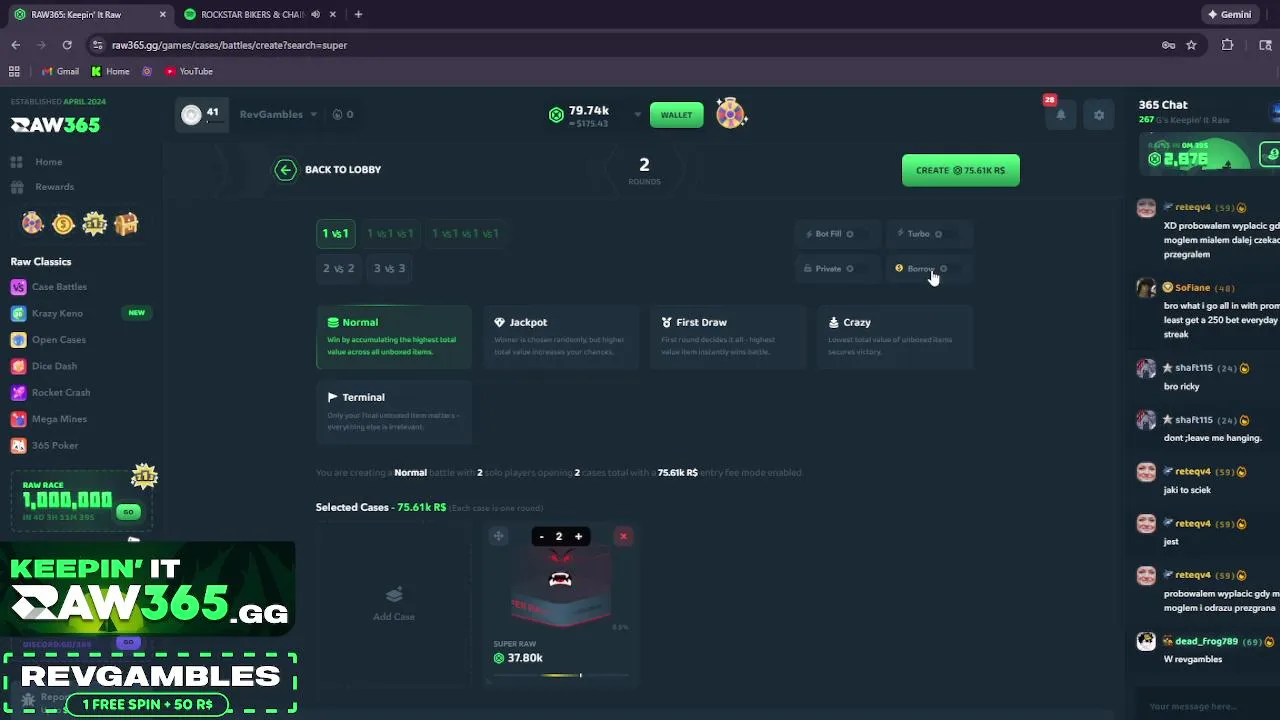Click the user avatar level 41

point(191,115)
